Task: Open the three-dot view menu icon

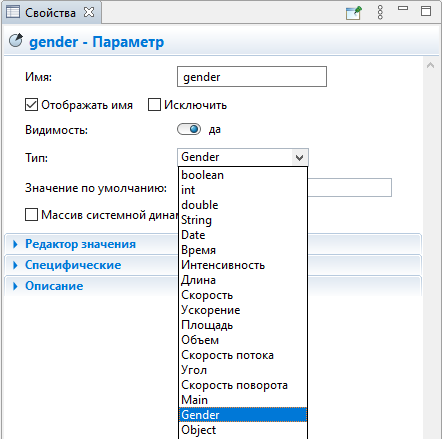Action: 380,13
